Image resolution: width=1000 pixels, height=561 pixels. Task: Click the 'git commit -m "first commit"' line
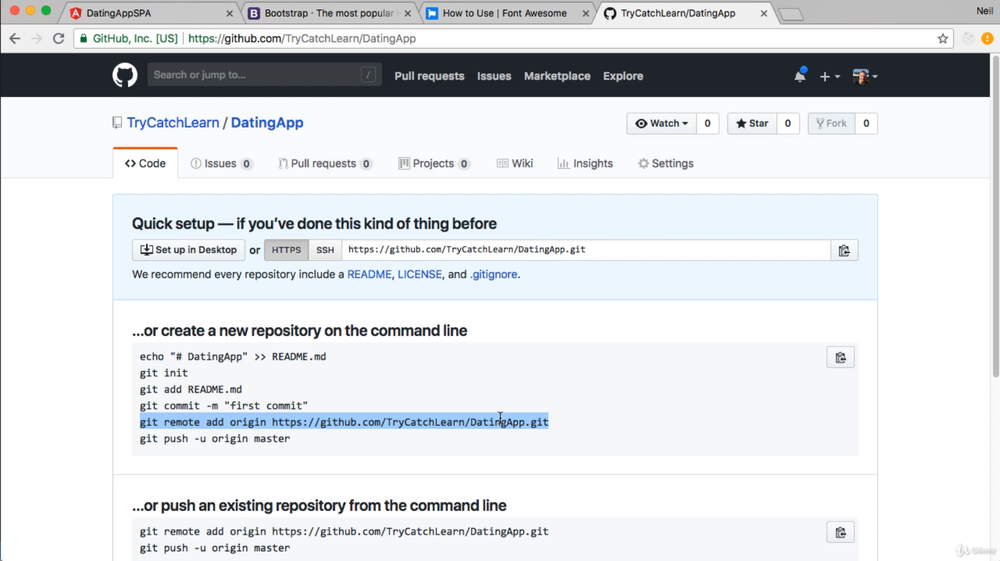[x=224, y=405]
